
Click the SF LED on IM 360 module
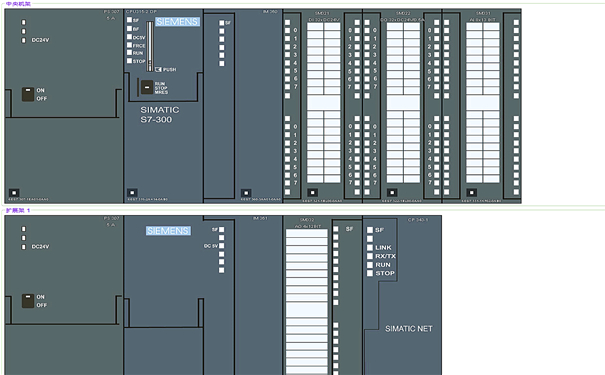click(x=221, y=23)
